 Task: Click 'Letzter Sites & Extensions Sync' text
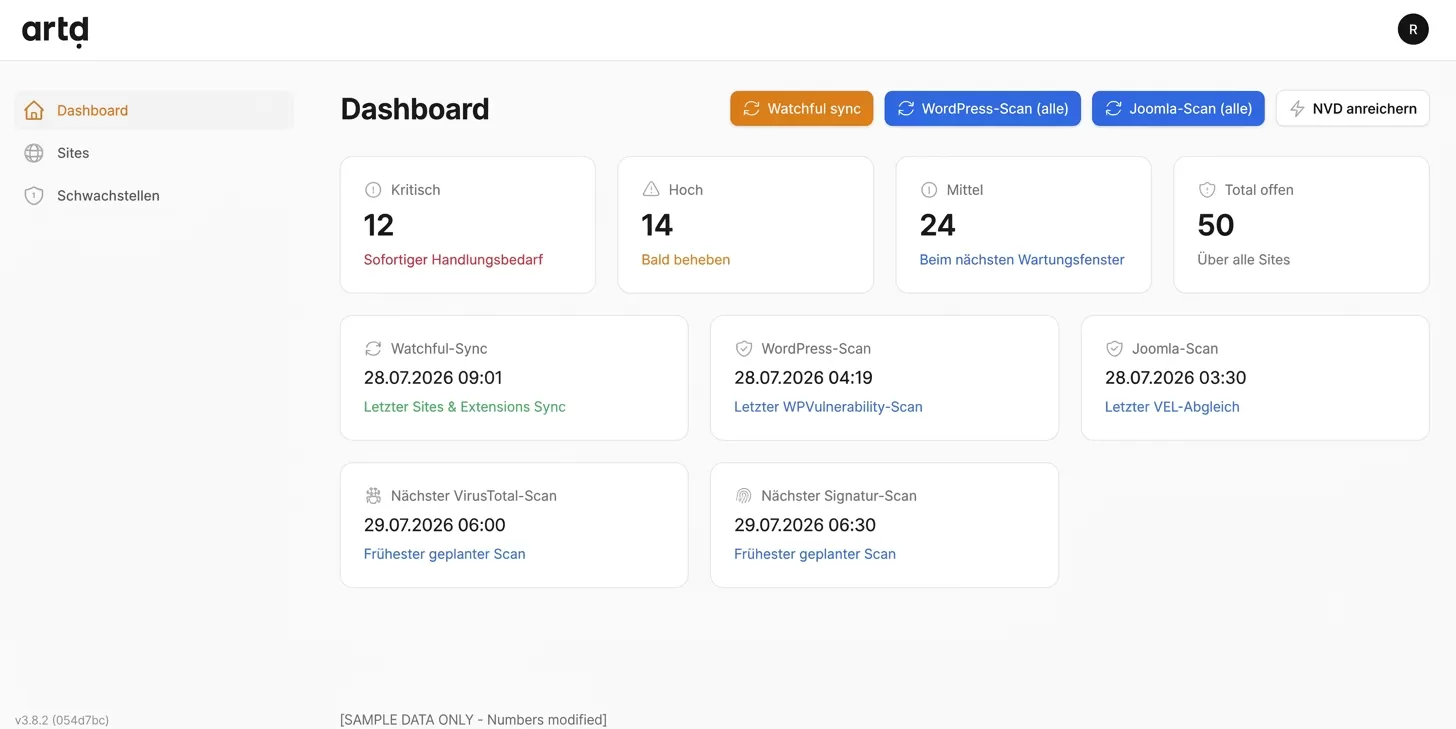465,407
